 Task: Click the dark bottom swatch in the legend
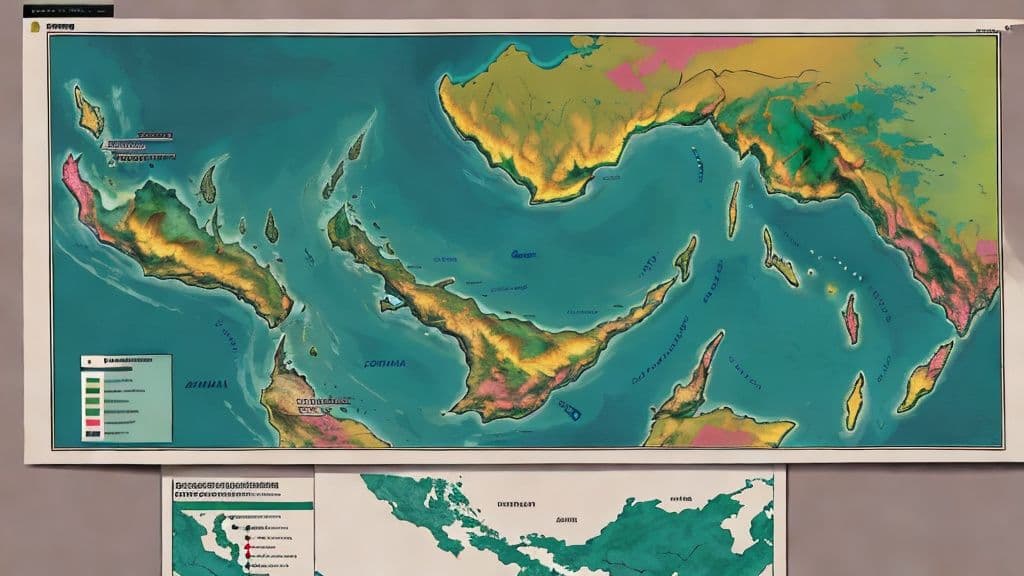[x=94, y=433]
